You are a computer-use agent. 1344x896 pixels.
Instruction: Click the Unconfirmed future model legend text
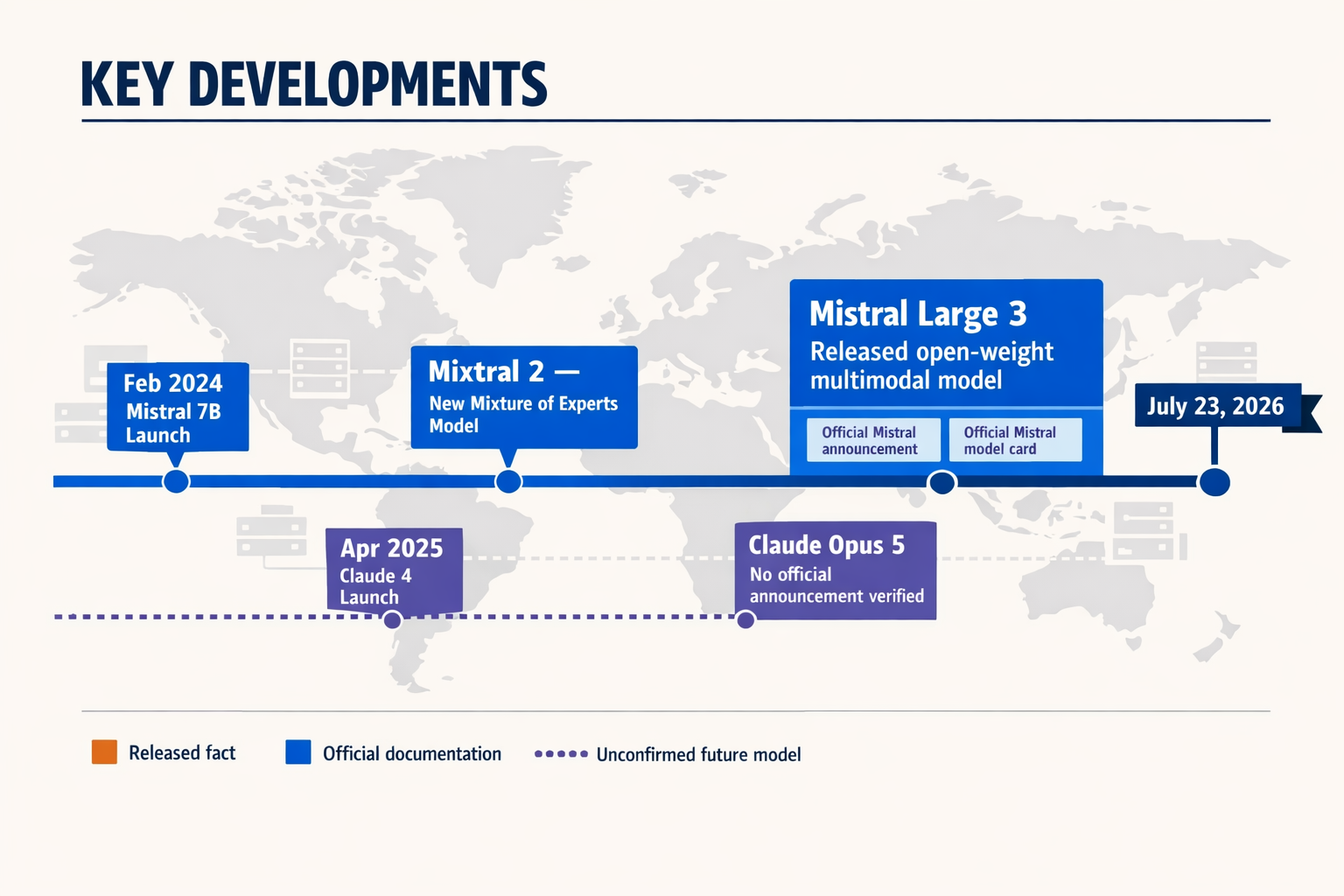coord(699,754)
